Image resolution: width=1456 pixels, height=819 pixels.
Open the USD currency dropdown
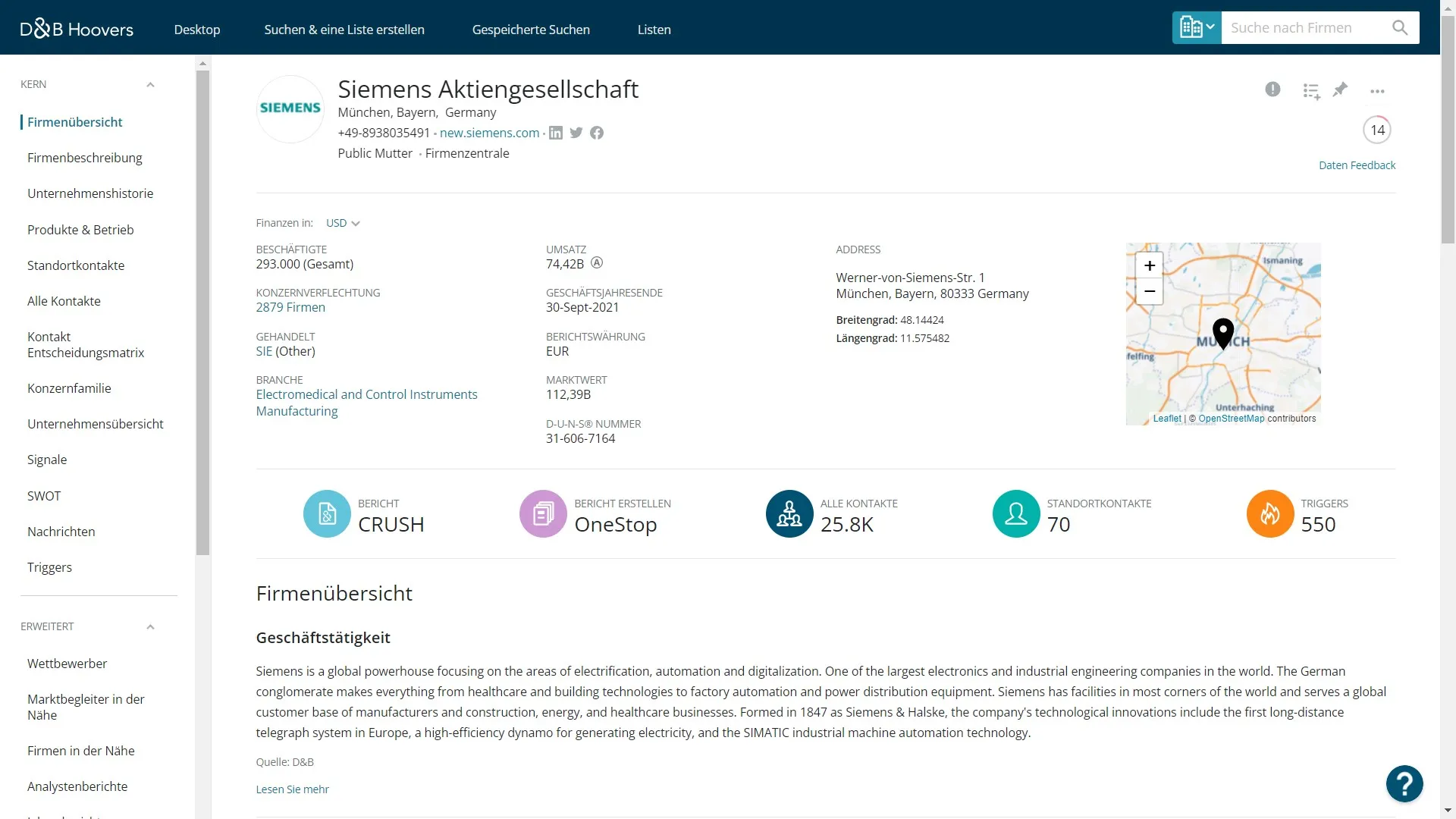tap(343, 223)
